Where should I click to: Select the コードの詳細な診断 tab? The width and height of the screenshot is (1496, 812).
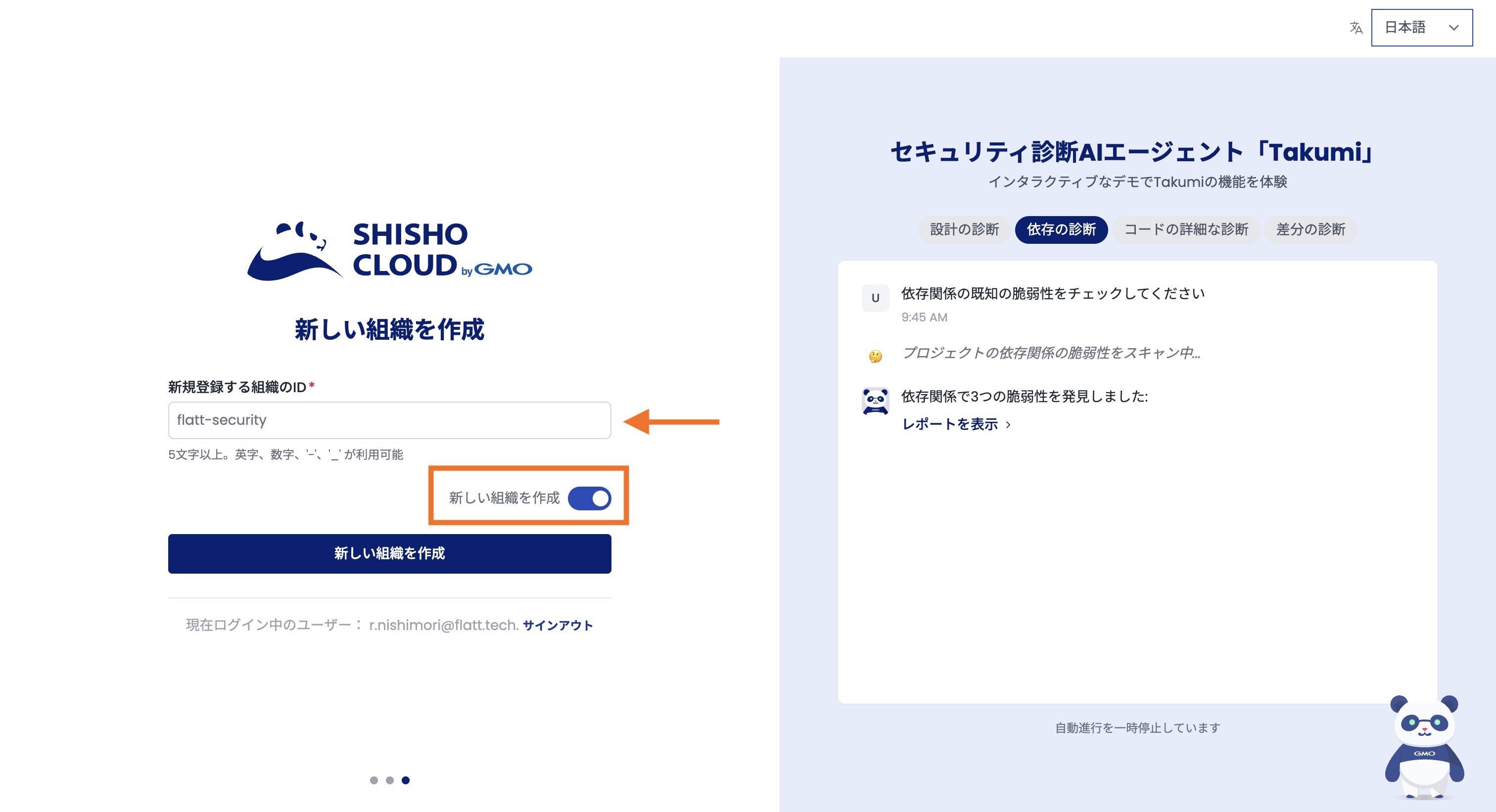click(x=1186, y=229)
